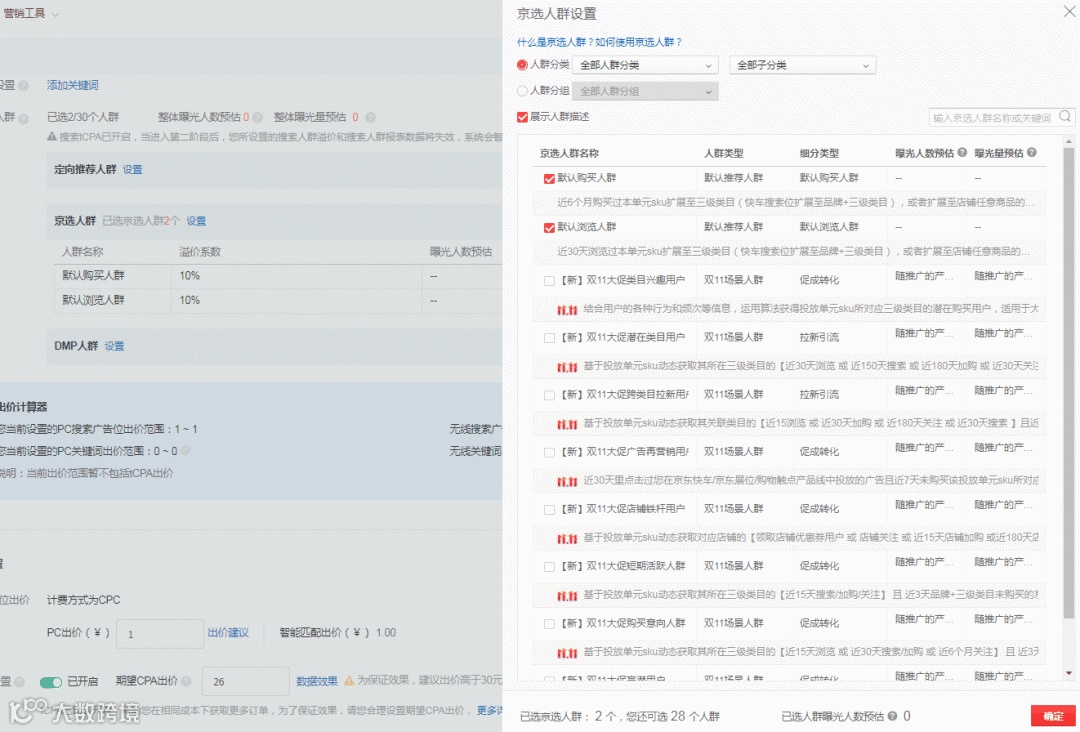Click help icon beside 已选人群曝光人数预估 at bottom

[x=893, y=716]
